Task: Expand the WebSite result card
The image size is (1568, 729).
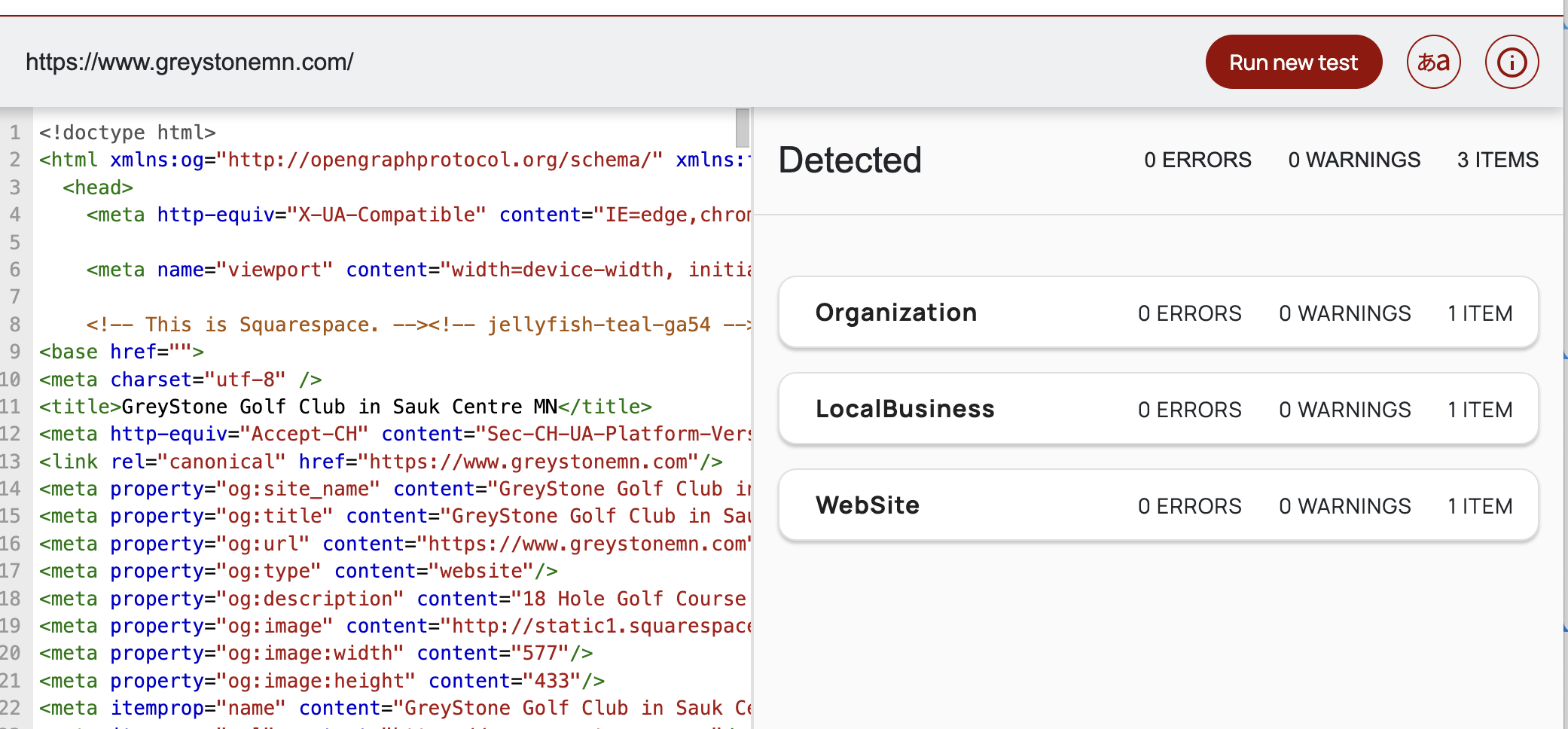Action: click(x=1158, y=505)
